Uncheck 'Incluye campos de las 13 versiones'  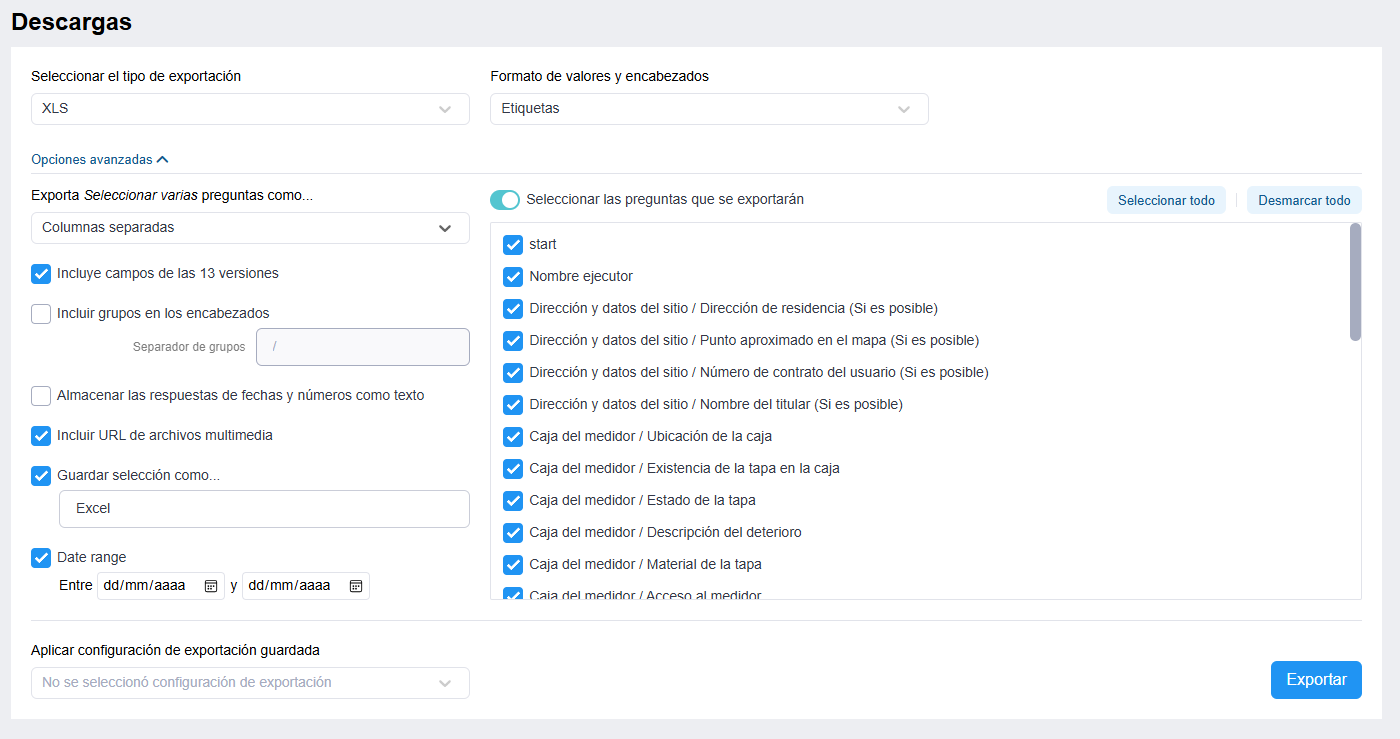click(41, 274)
